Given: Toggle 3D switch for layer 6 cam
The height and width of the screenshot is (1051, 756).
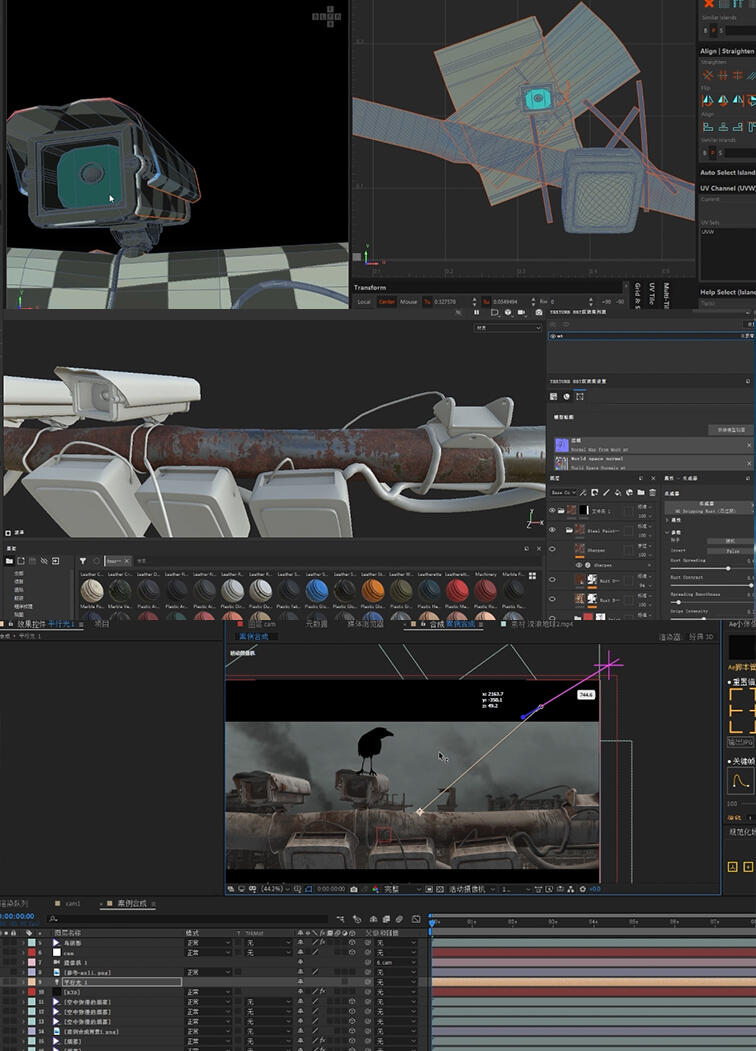Looking at the screenshot, I should click(x=353, y=952).
